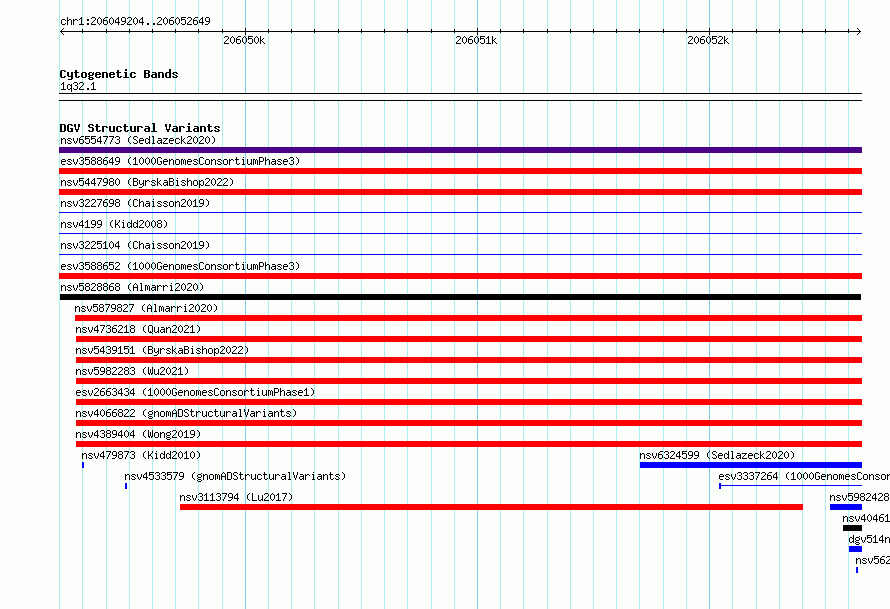890x609 pixels.
Task: Select nsv479873 (Kidd2010) variant label
Action: [141, 455]
